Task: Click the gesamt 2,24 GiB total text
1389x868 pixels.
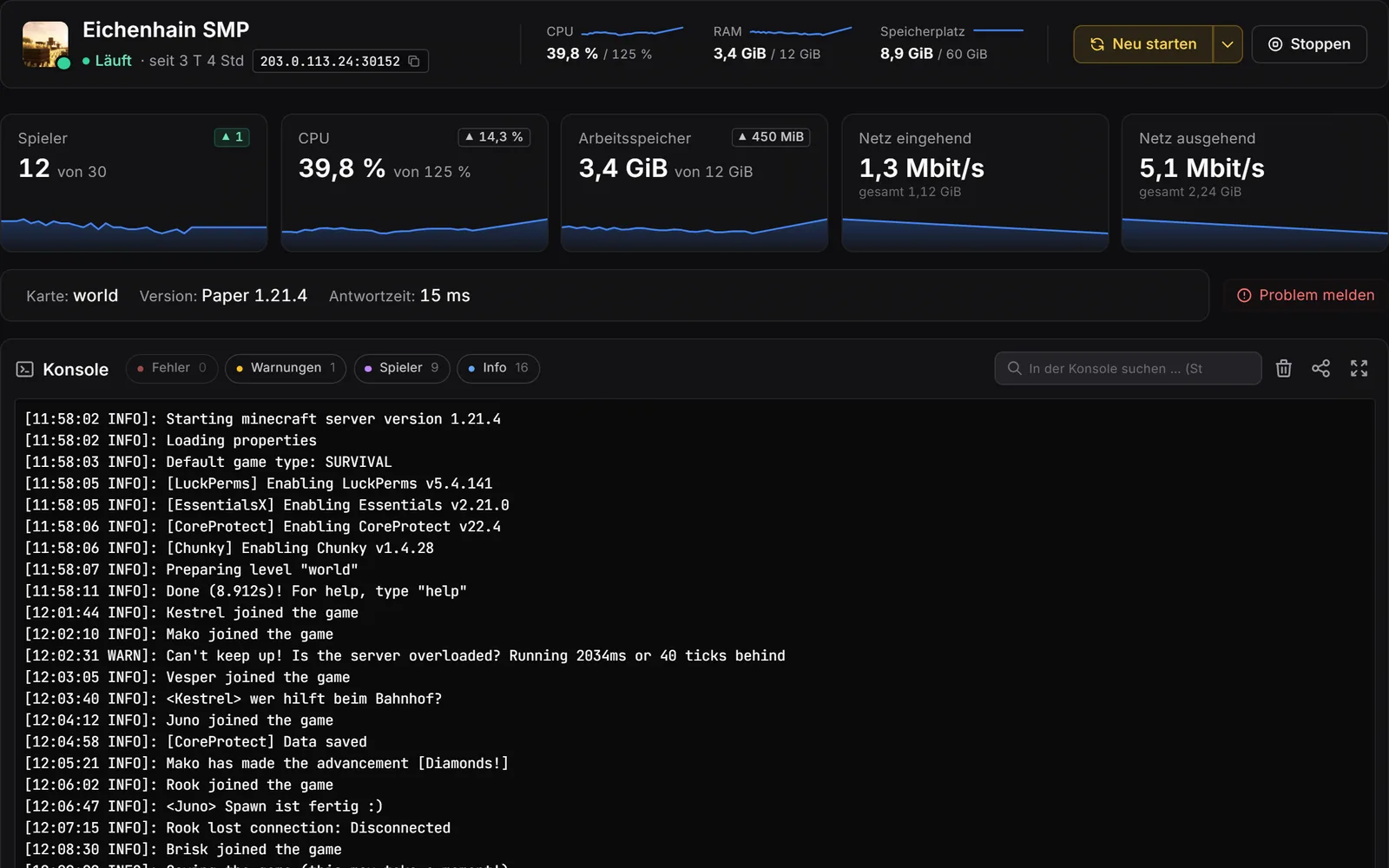Action: point(1190,192)
